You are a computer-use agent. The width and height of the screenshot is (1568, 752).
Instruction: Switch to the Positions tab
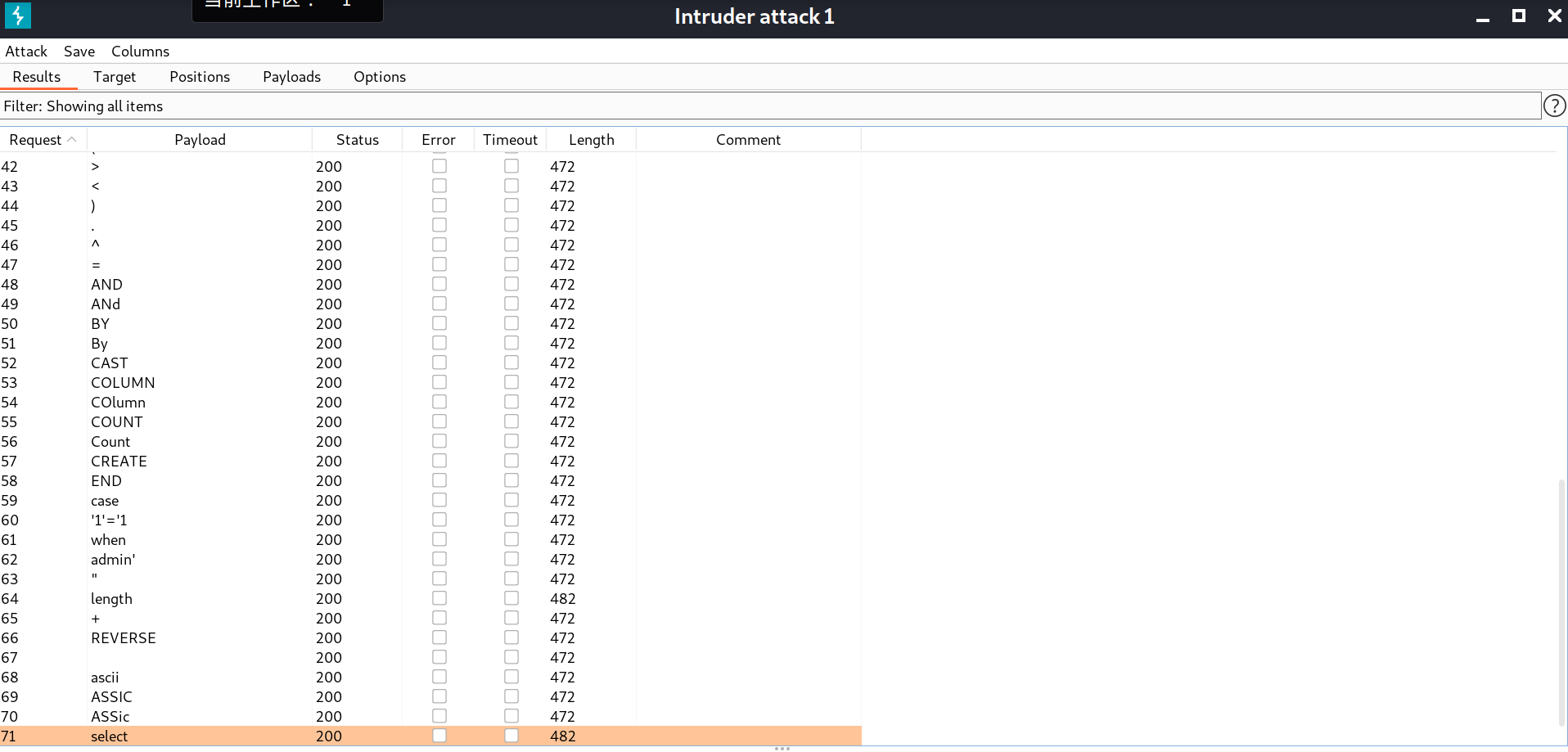click(200, 77)
